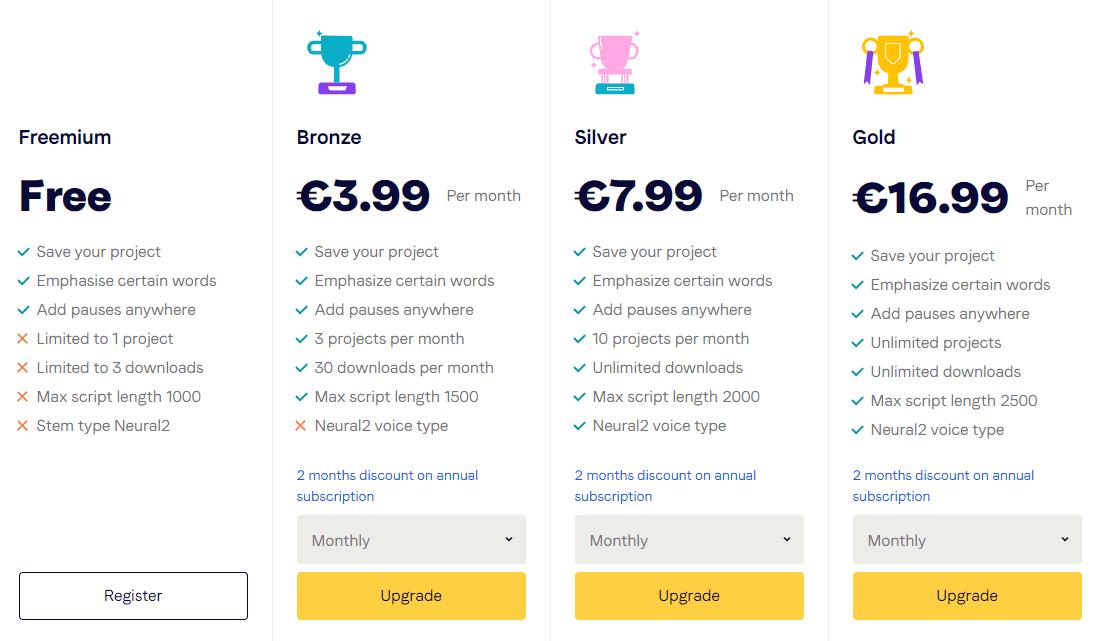Click the red X beside Bronze 'Neural2 voice type'
This screenshot has height=641, width=1101.
click(301, 425)
